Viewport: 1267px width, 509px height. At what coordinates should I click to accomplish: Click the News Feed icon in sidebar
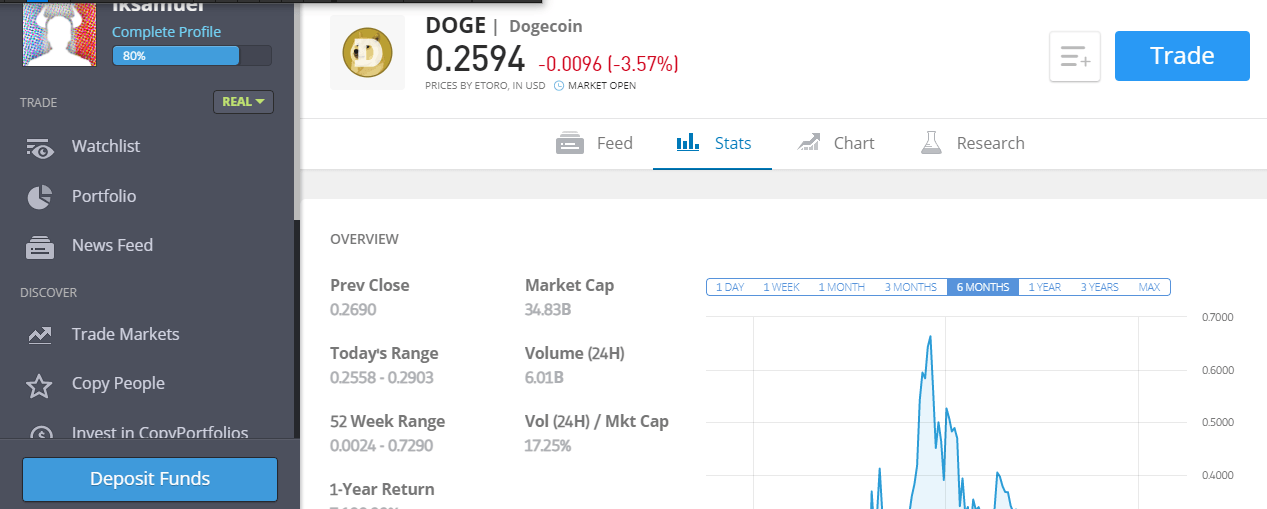tap(40, 247)
